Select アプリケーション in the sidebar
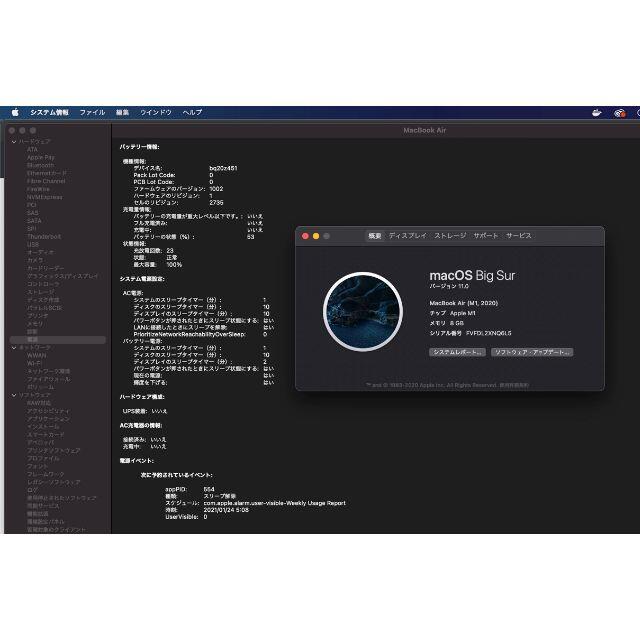The image size is (640, 640). point(49,419)
